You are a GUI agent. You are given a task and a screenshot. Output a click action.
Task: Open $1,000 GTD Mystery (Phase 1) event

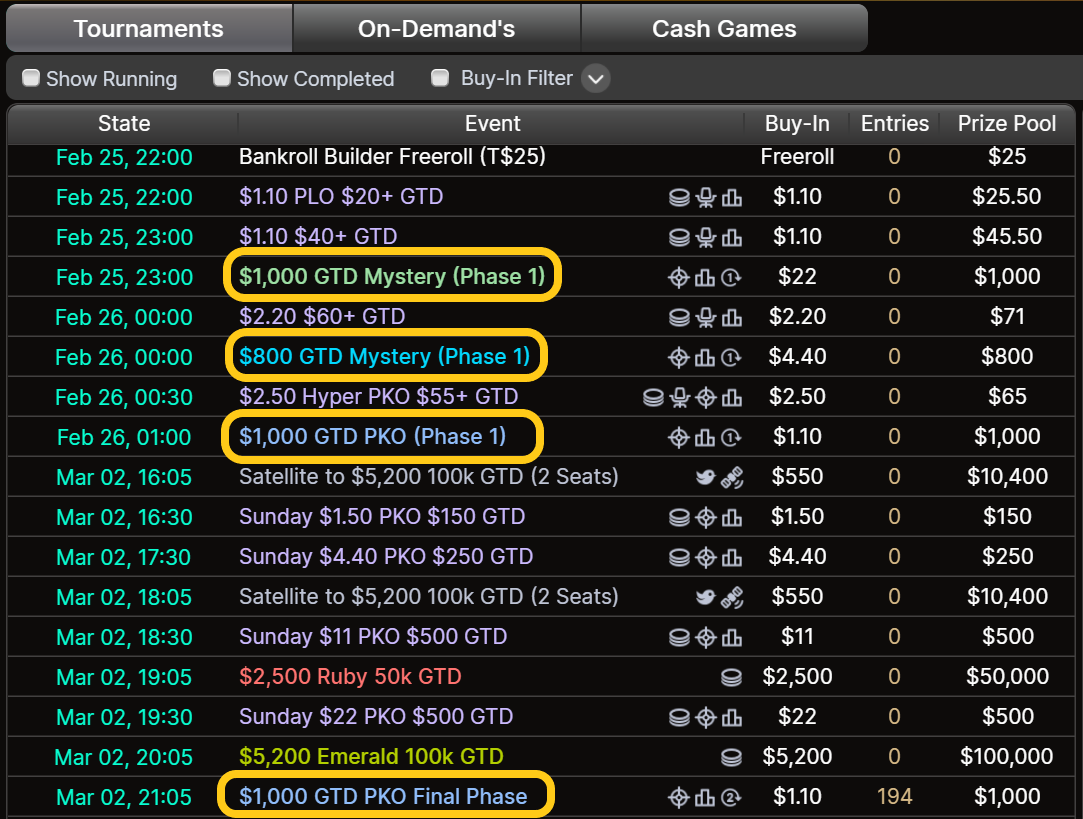click(x=392, y=276)
